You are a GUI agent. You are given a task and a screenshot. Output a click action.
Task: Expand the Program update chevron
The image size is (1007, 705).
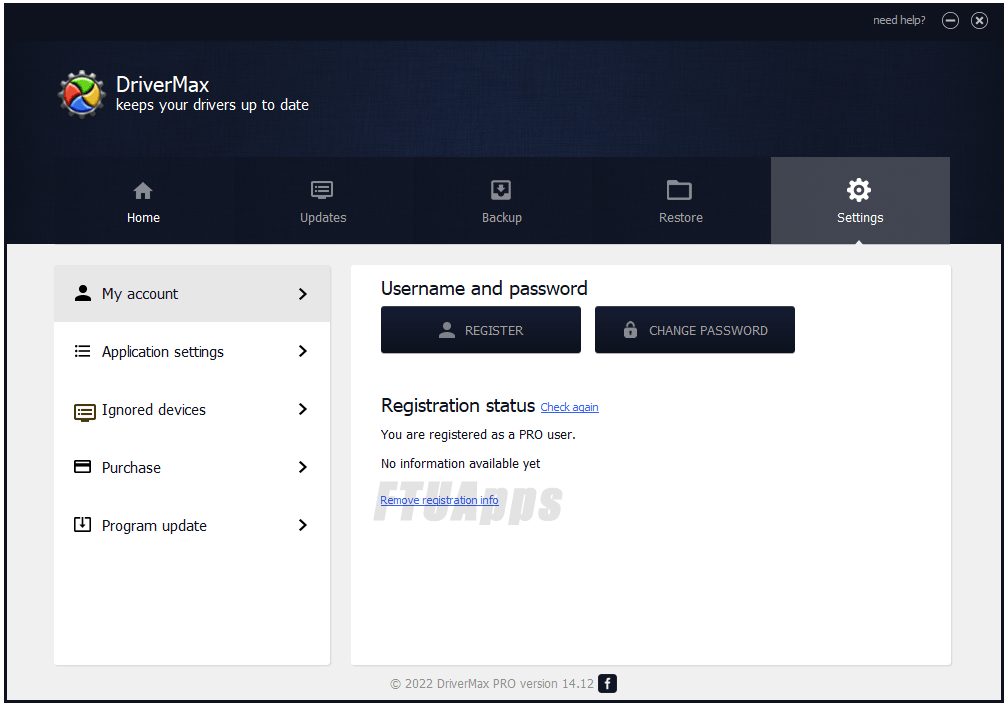[x=302, y=525]
